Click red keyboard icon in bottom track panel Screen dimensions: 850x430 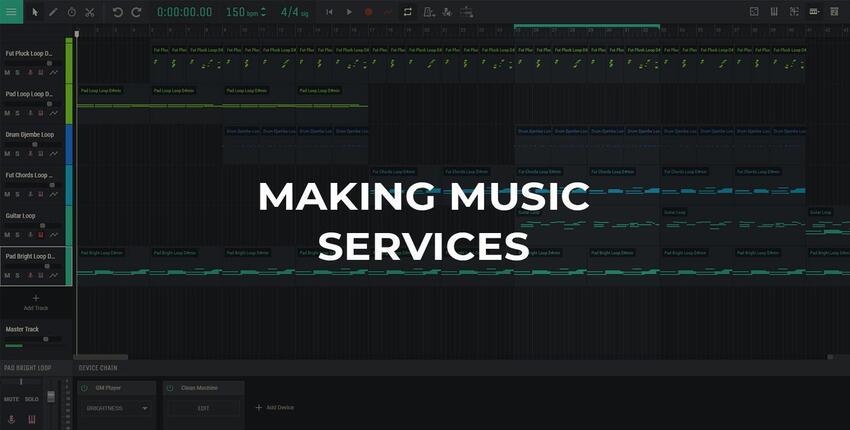click(x=31, y=420)
